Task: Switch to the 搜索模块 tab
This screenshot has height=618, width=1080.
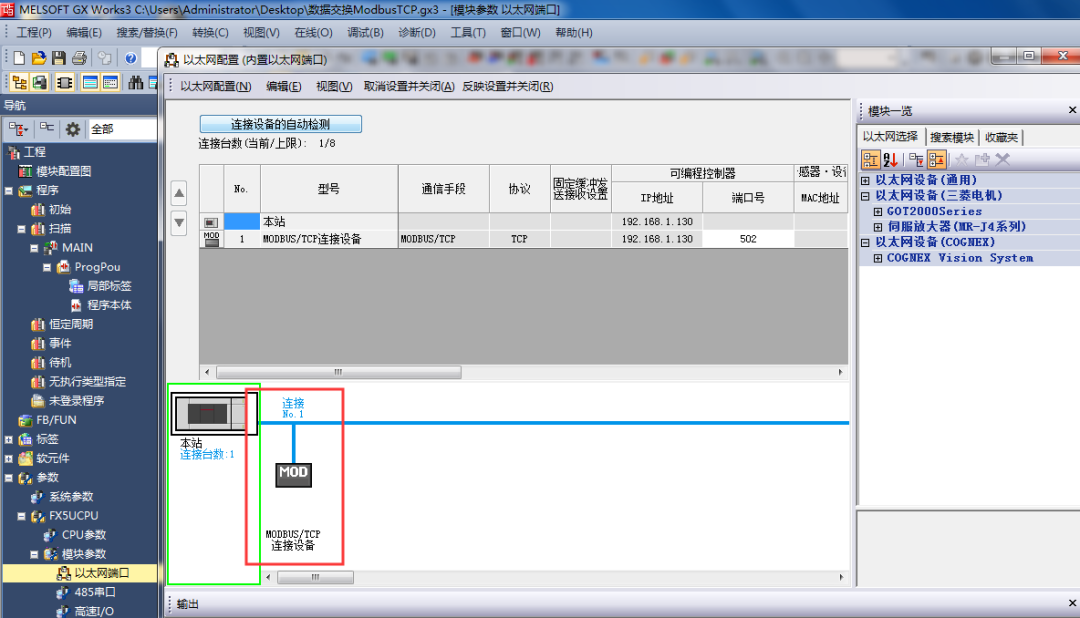Action: click(951, 137)
